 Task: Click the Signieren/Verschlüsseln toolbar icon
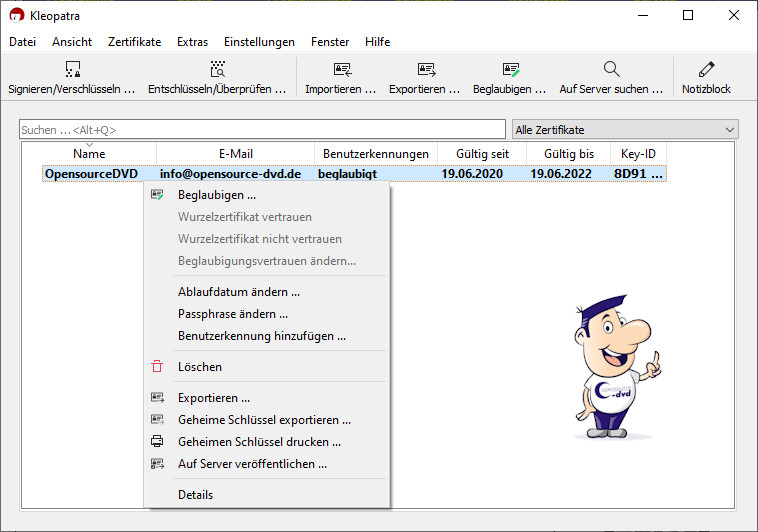coord(72,69)
